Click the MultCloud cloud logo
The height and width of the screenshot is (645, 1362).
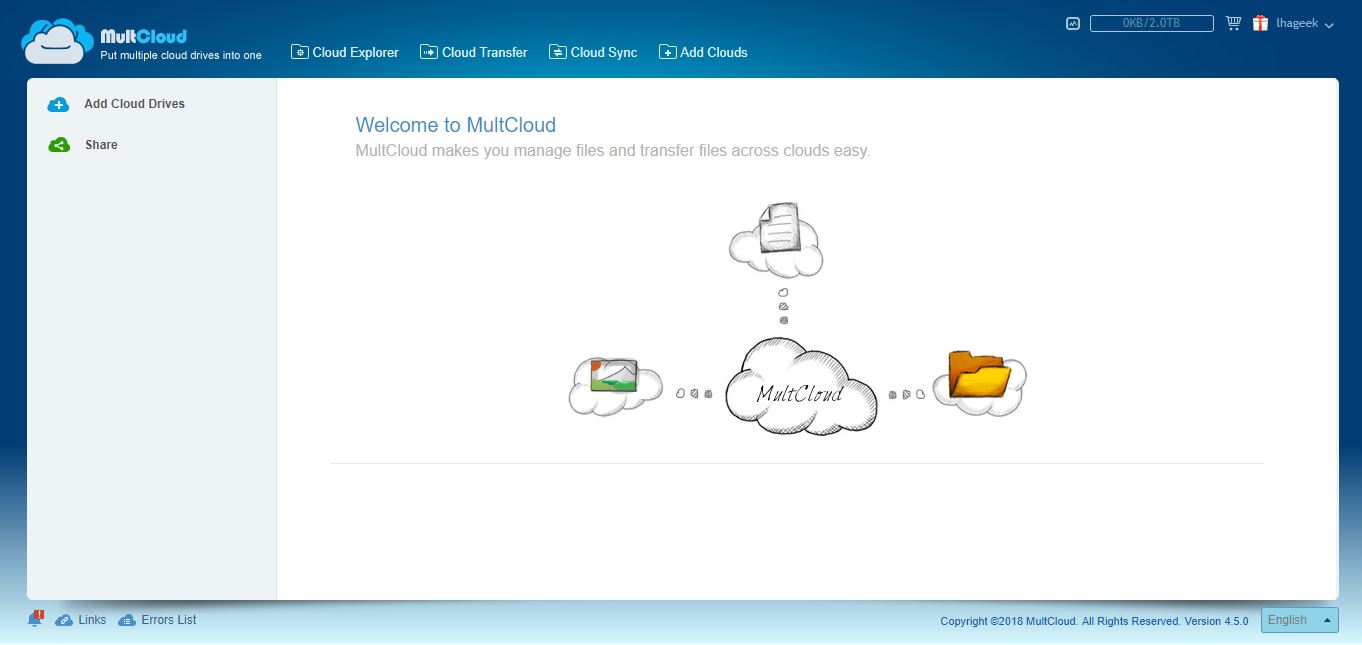(58, 41)
